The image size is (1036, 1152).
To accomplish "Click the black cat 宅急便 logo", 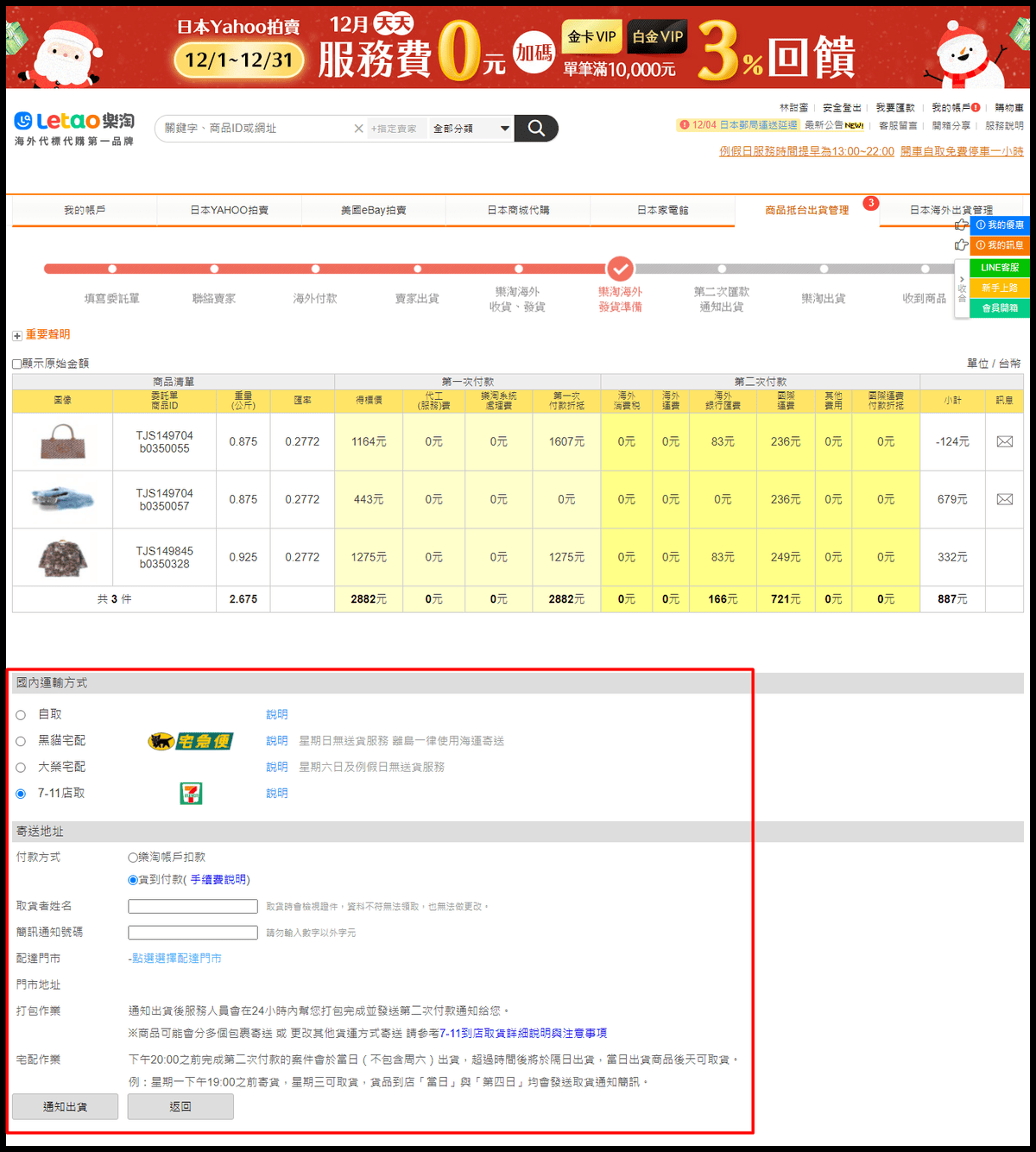I will coord(191,741).
